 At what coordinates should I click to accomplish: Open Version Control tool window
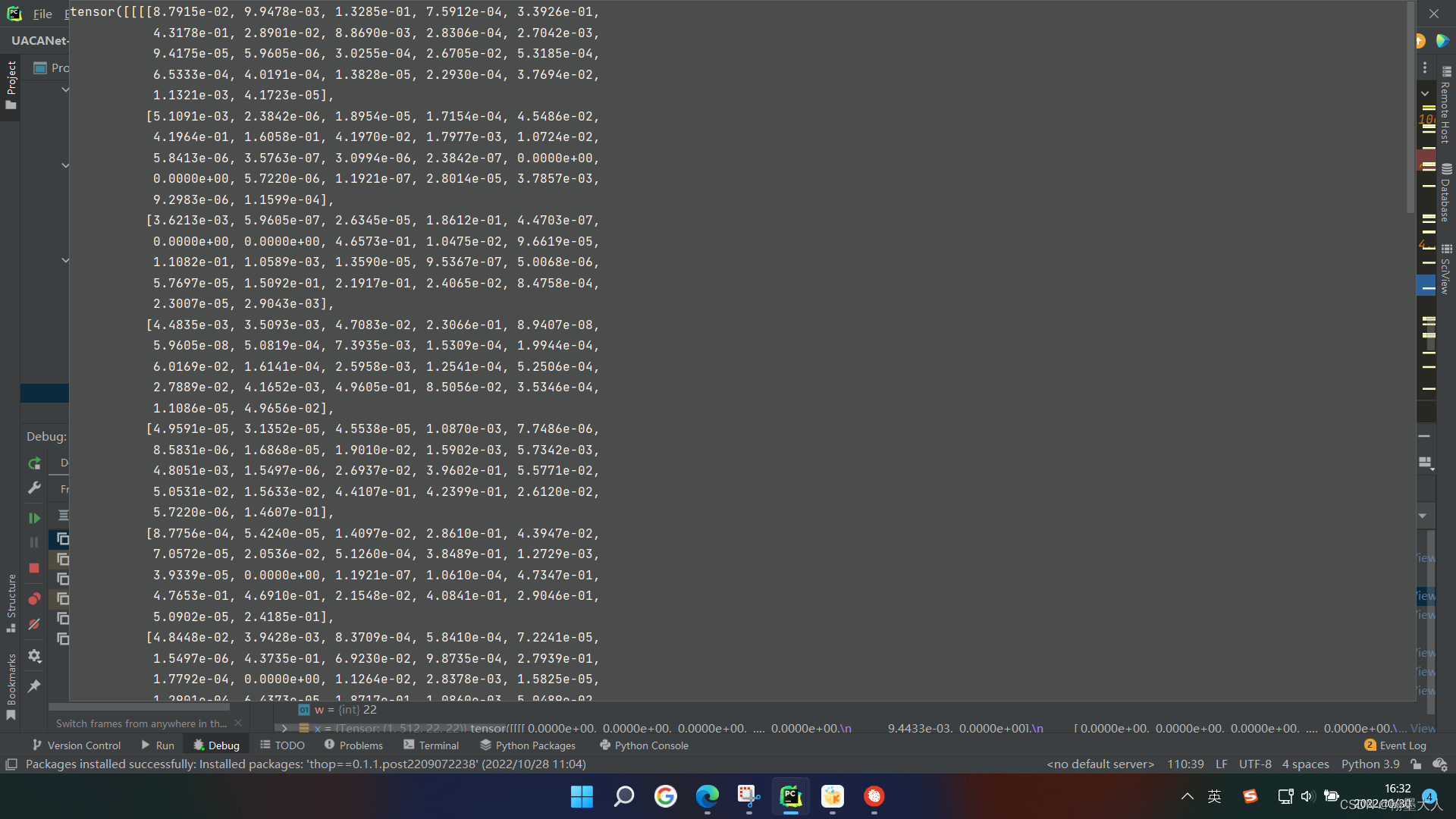76,745
